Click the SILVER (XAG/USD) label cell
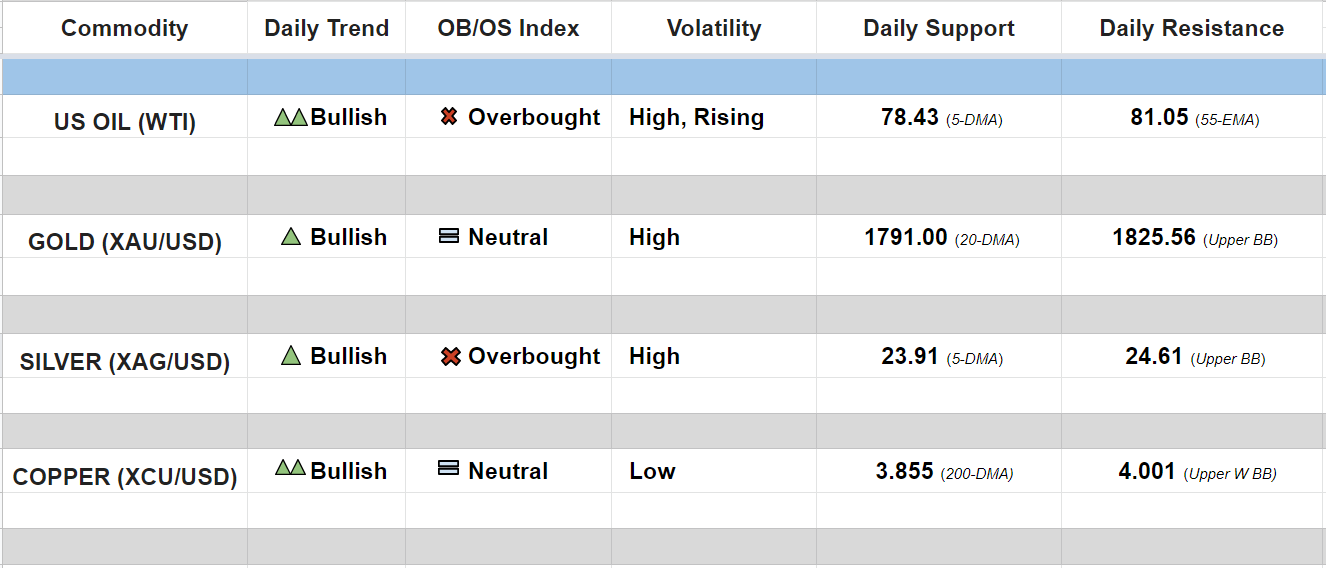The height and width of the screenshot is (568, 1326). click(125, 362)
